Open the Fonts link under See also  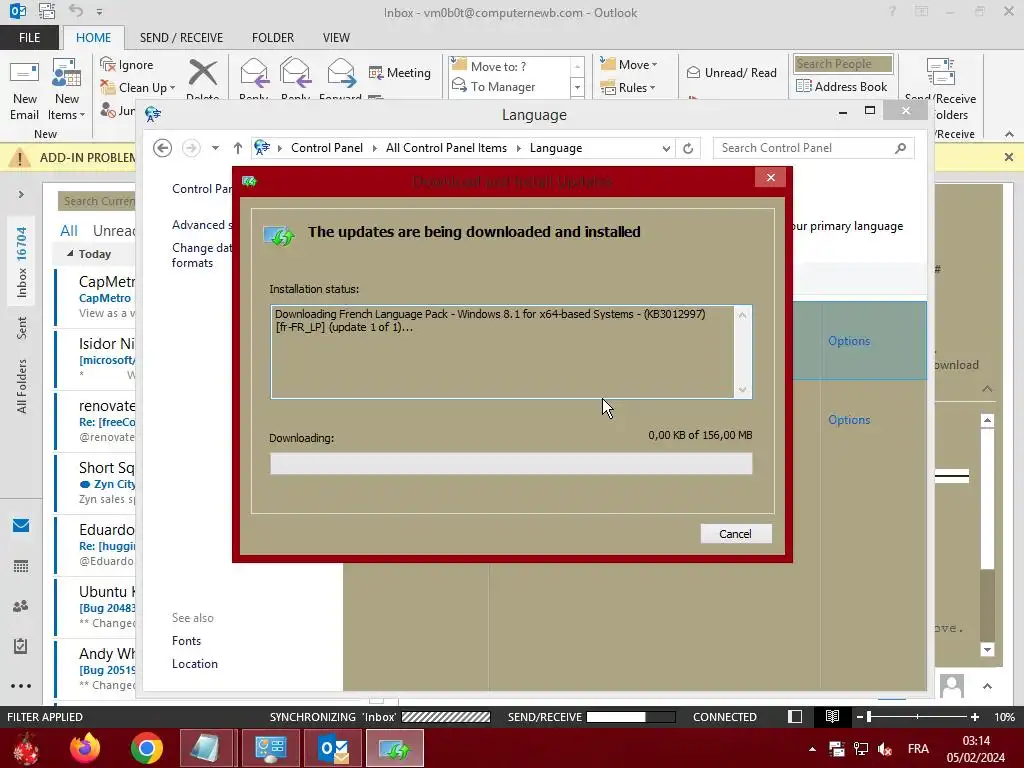point(186,641)
